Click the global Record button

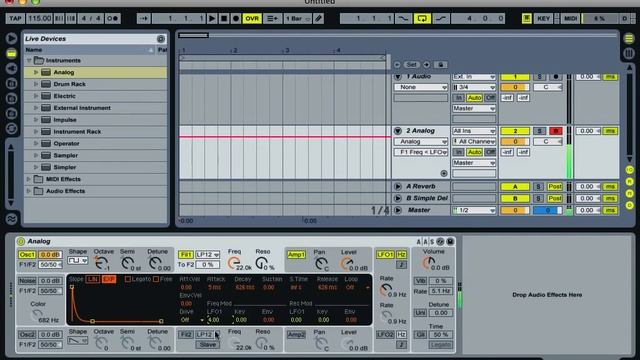(236, 18)
